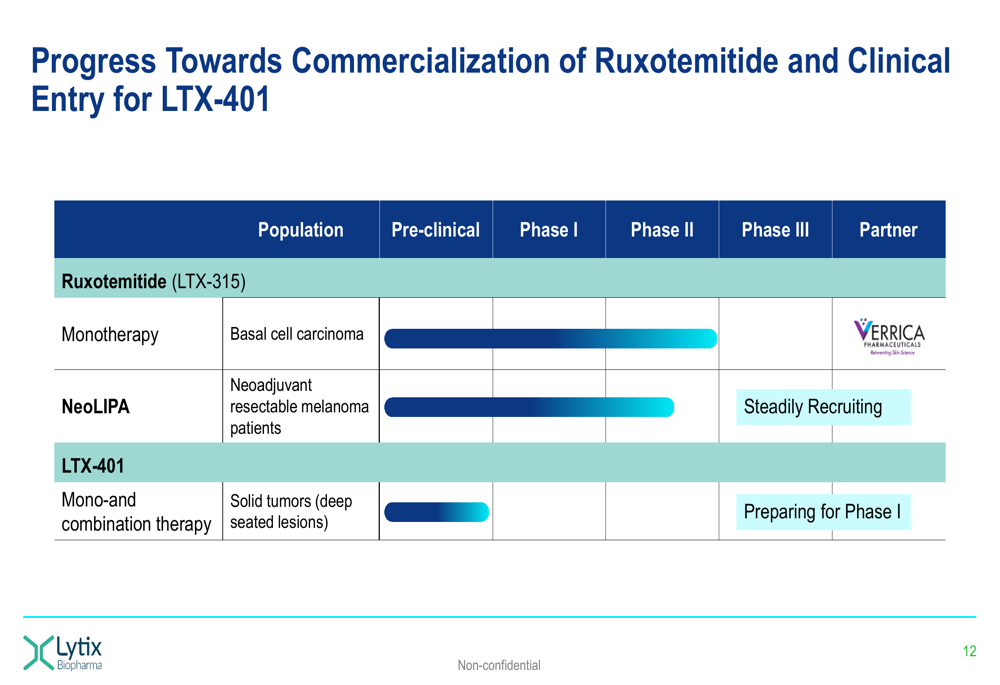Select the Phase II column header
The height and width of the screenshot is (685, 1000).
pos(662,230)
